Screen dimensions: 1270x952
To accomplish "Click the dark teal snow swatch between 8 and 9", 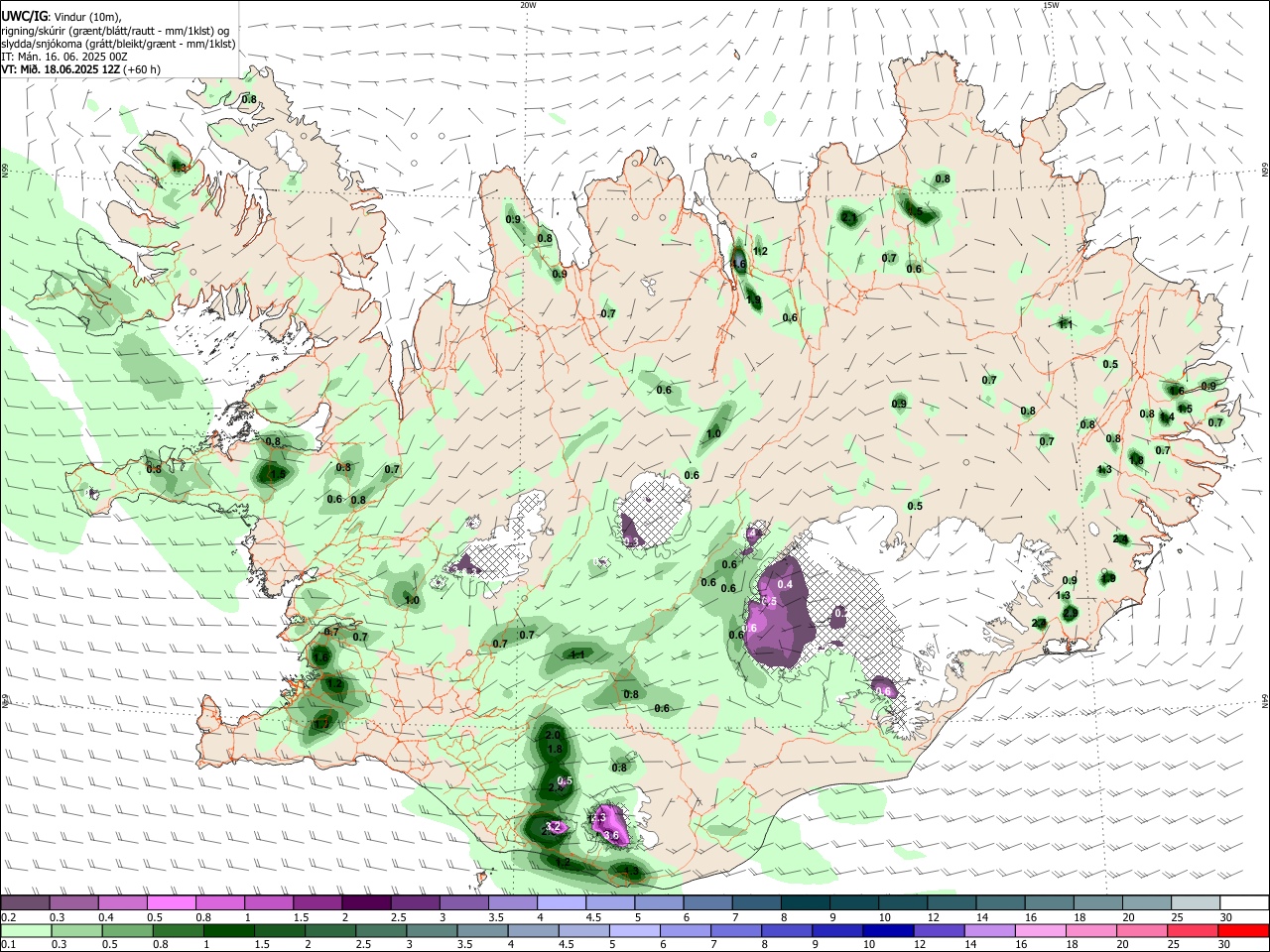I will (806, 903).
